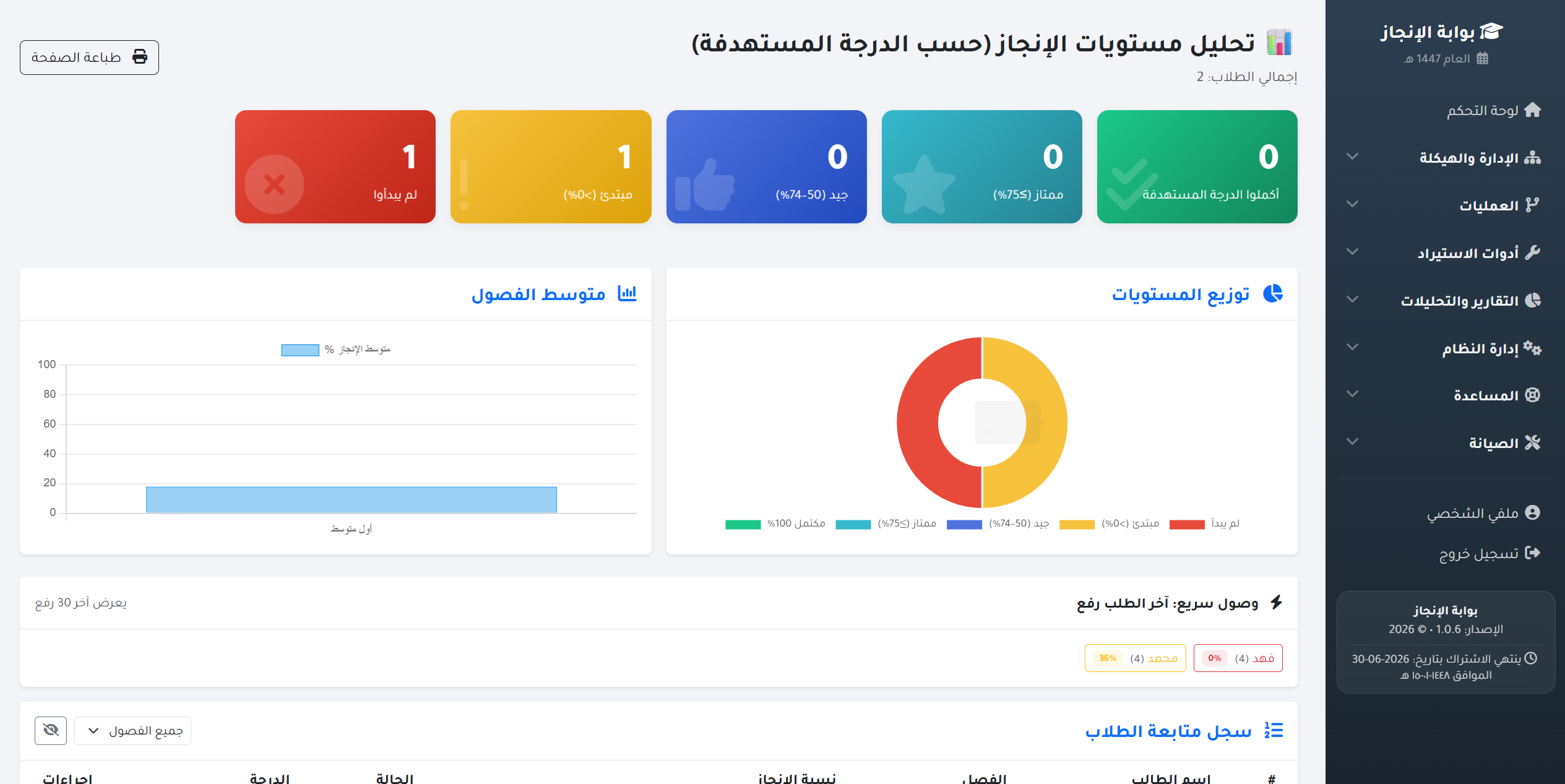
Task: Toggle the لم يبدأ legend entry
Action: point(1204,524)
